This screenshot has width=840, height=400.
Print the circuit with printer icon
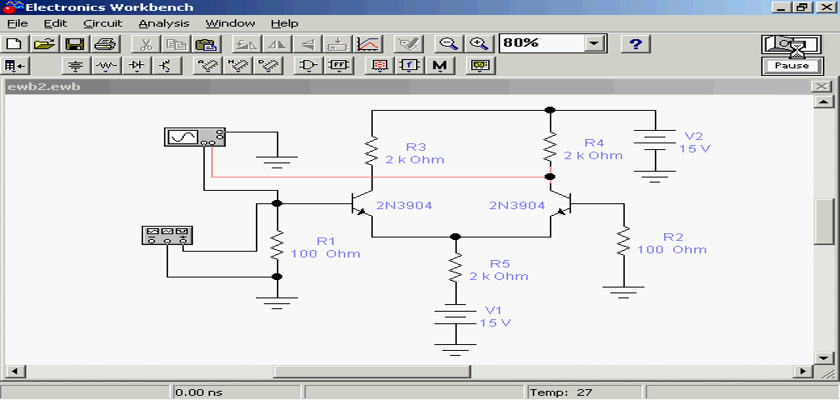pos(104,43)
